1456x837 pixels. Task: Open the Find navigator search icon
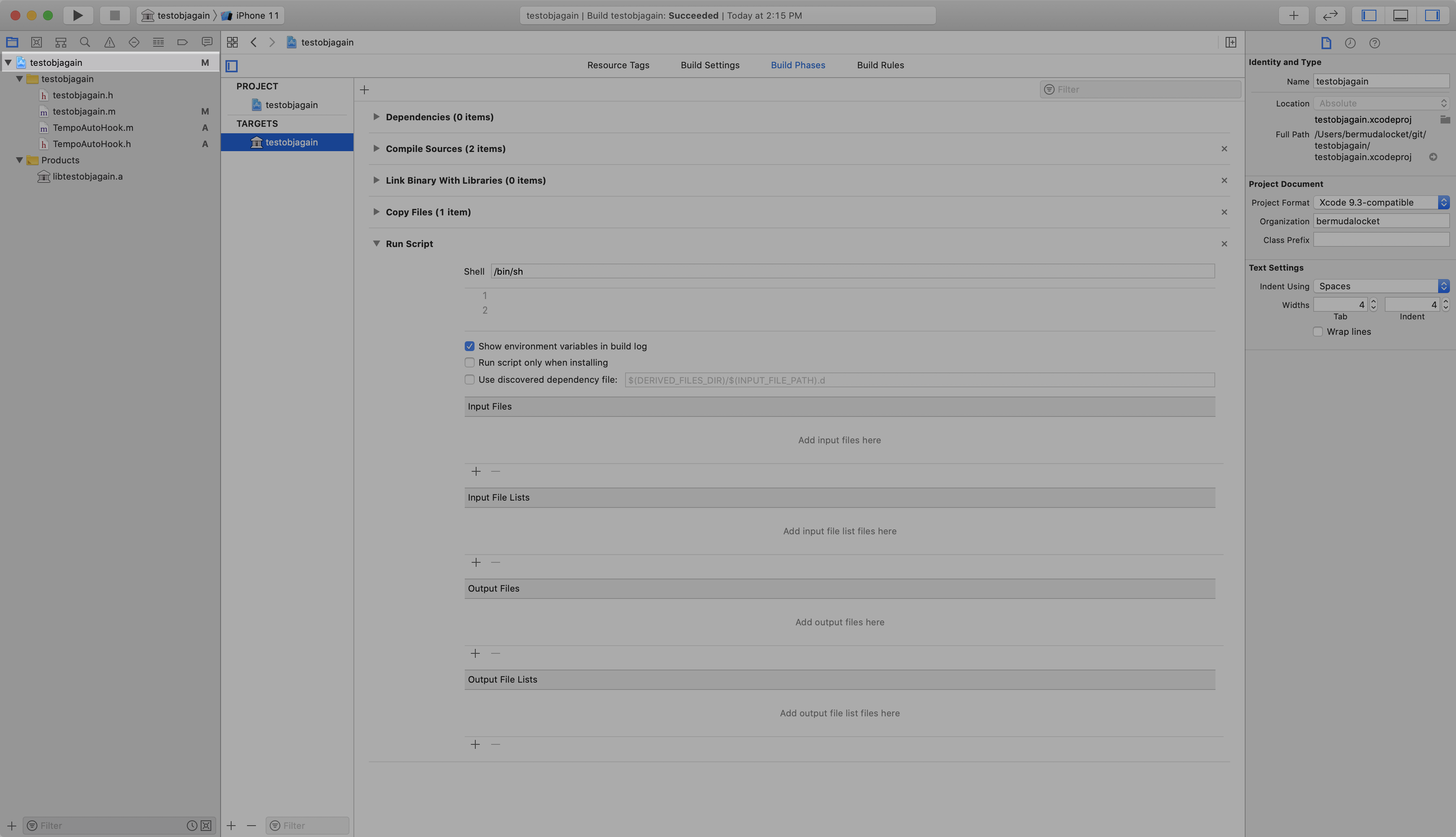(x=85, y=42)
